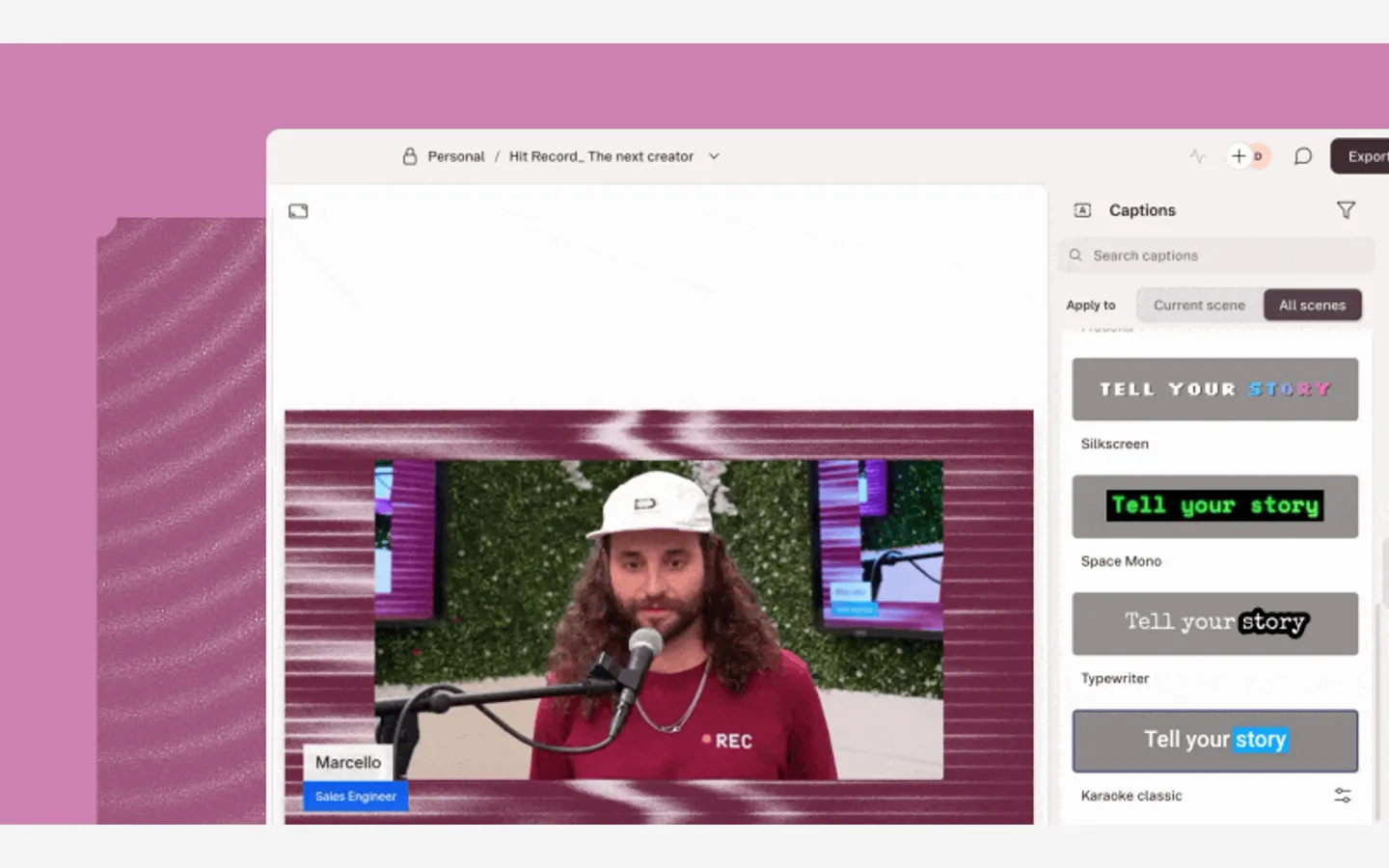This screenshot has height=868, width=1389.
Task: Click the Sales Engineer title badge
Action: click(356, 797)
